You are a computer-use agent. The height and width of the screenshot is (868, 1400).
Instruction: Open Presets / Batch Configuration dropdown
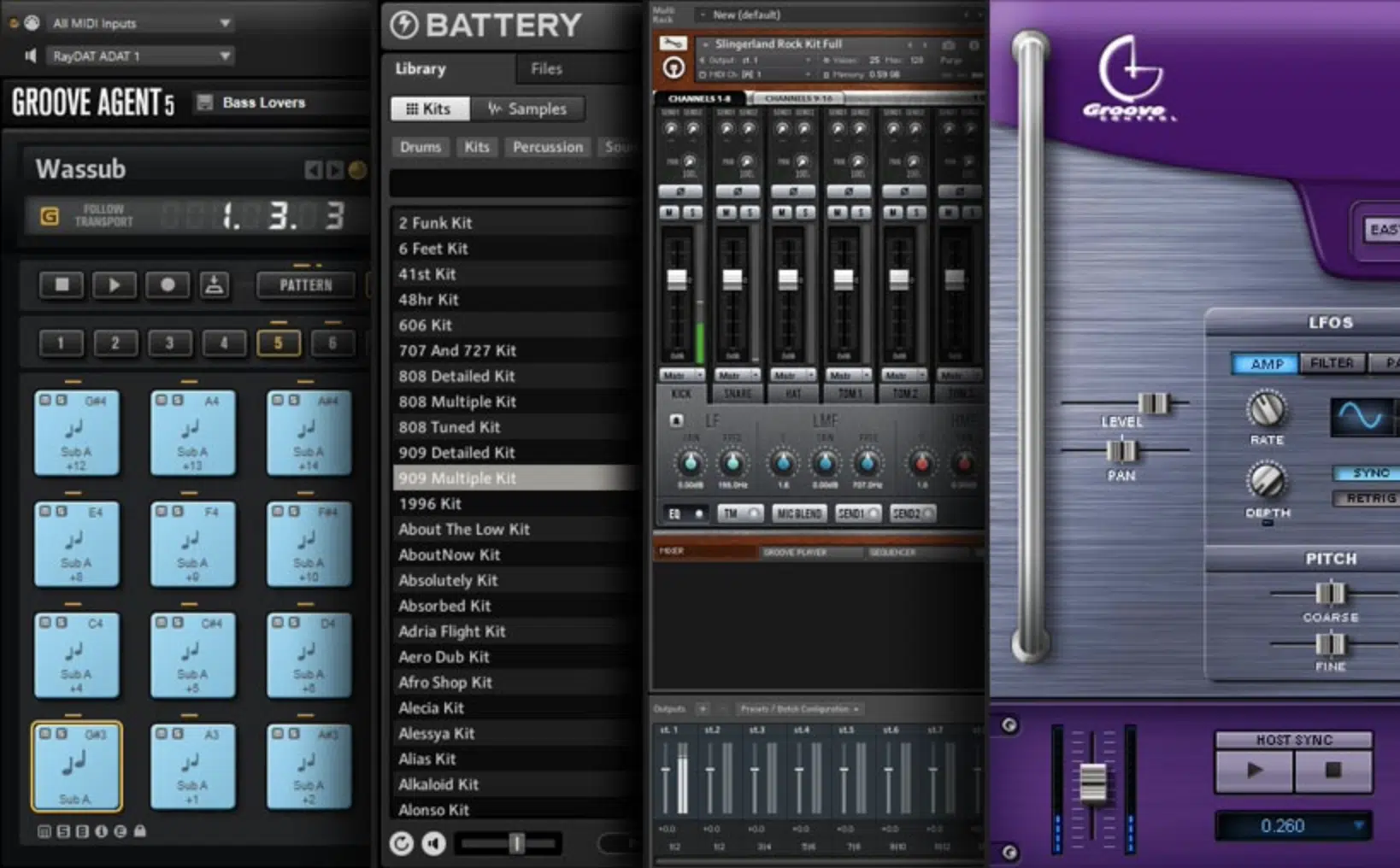tap(799, 709)
